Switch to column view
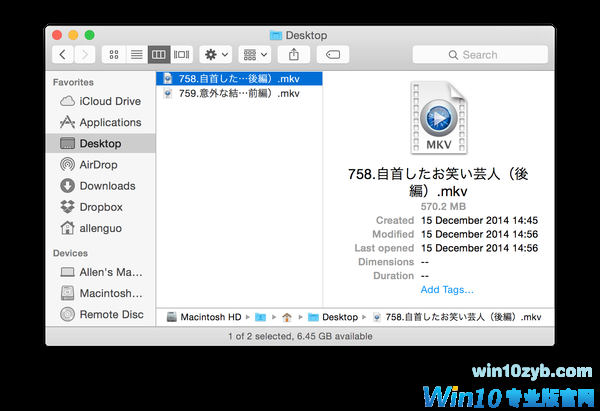Screen dimensions: 600x411 [159, 55]
